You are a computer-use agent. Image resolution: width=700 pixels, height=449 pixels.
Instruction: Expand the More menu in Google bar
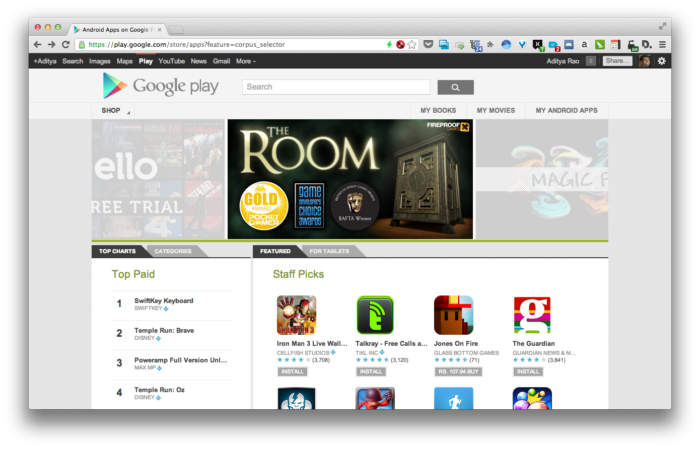(246, 61)
